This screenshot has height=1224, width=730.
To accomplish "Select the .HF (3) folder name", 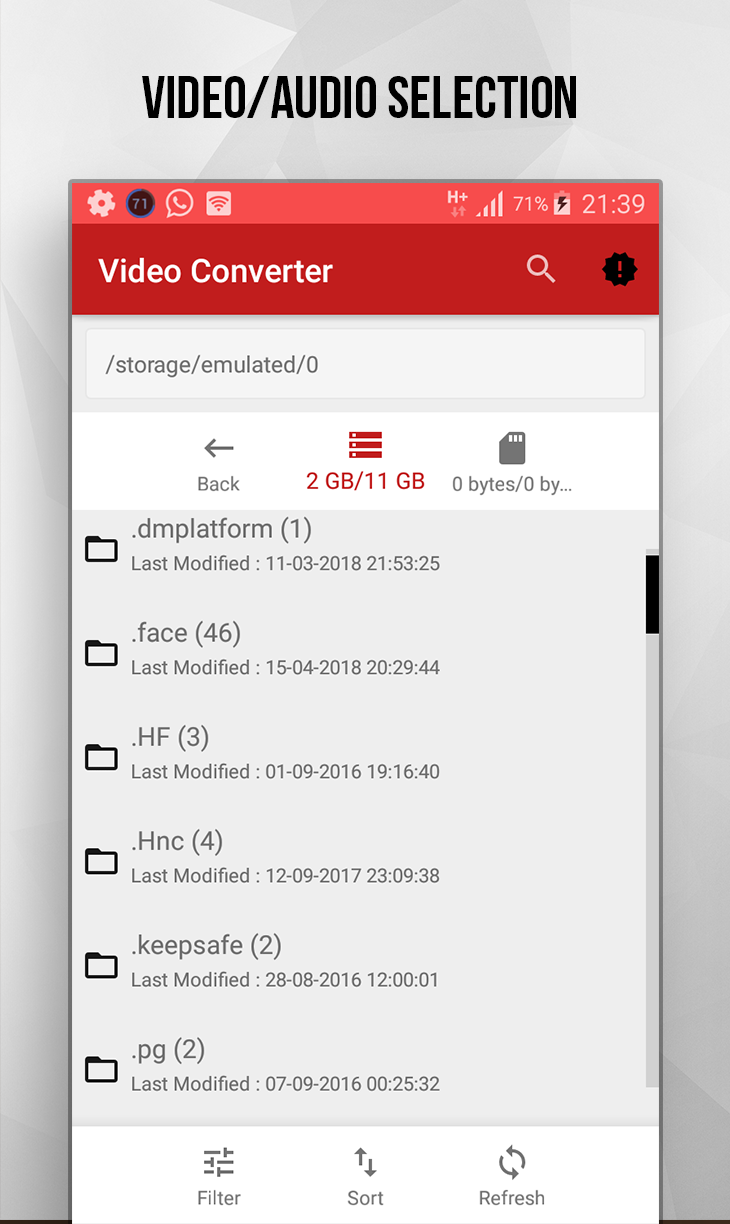I will click(170, 737).
